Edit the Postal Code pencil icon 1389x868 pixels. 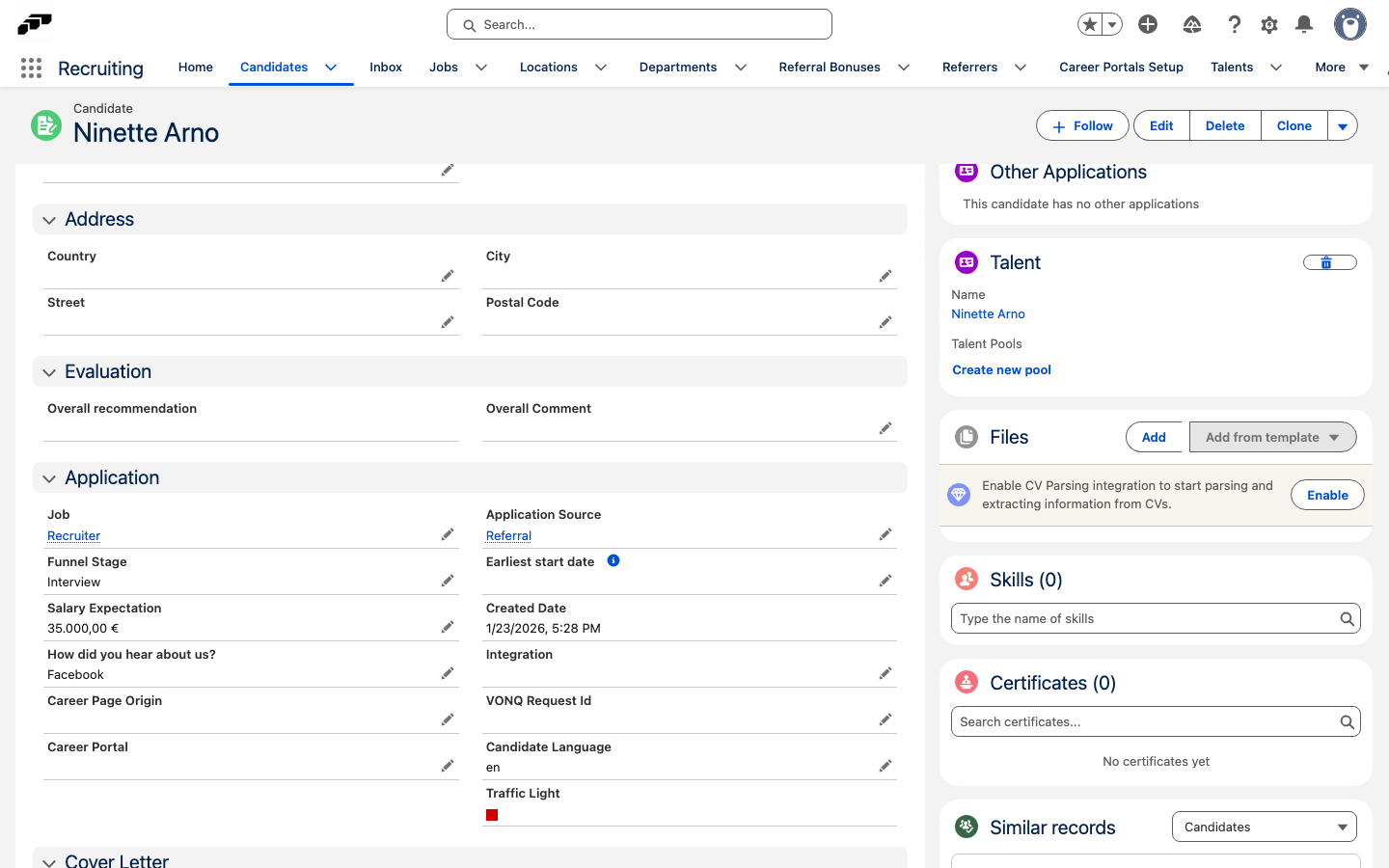(885, 322)
